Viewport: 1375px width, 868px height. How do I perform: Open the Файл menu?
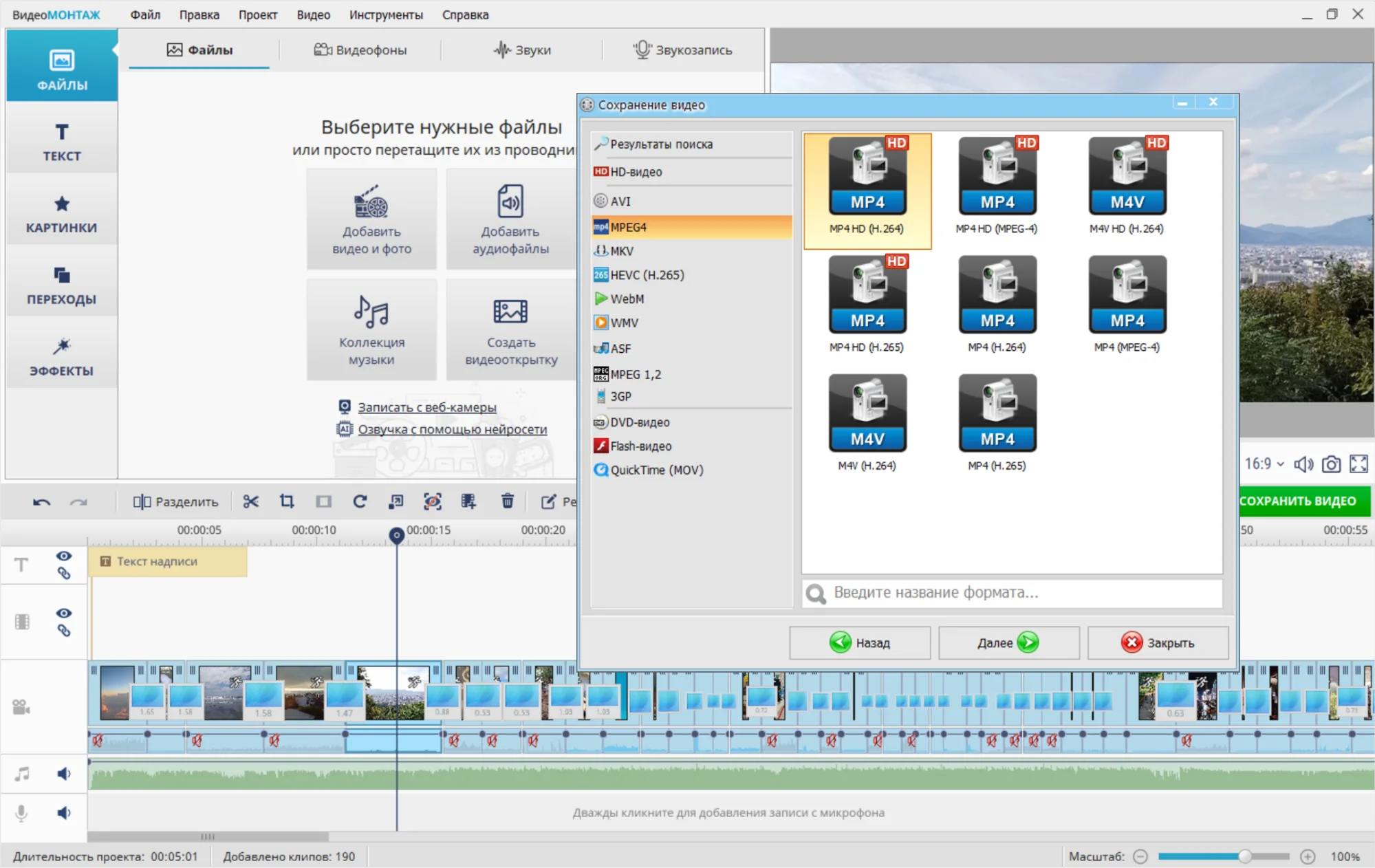tap(145, 14)
